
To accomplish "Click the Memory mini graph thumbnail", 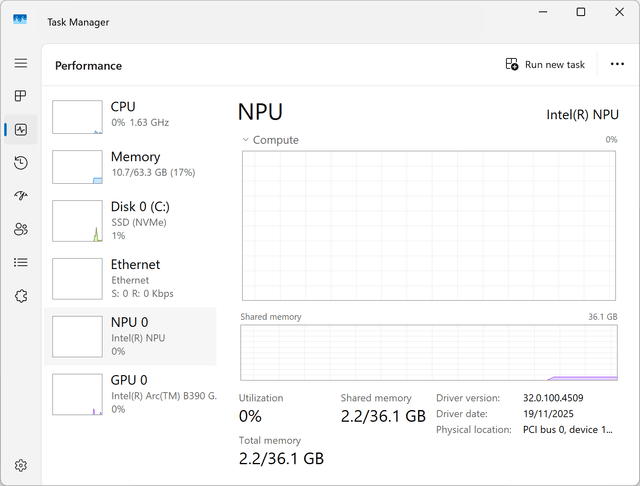I will [x=77, y=167].
